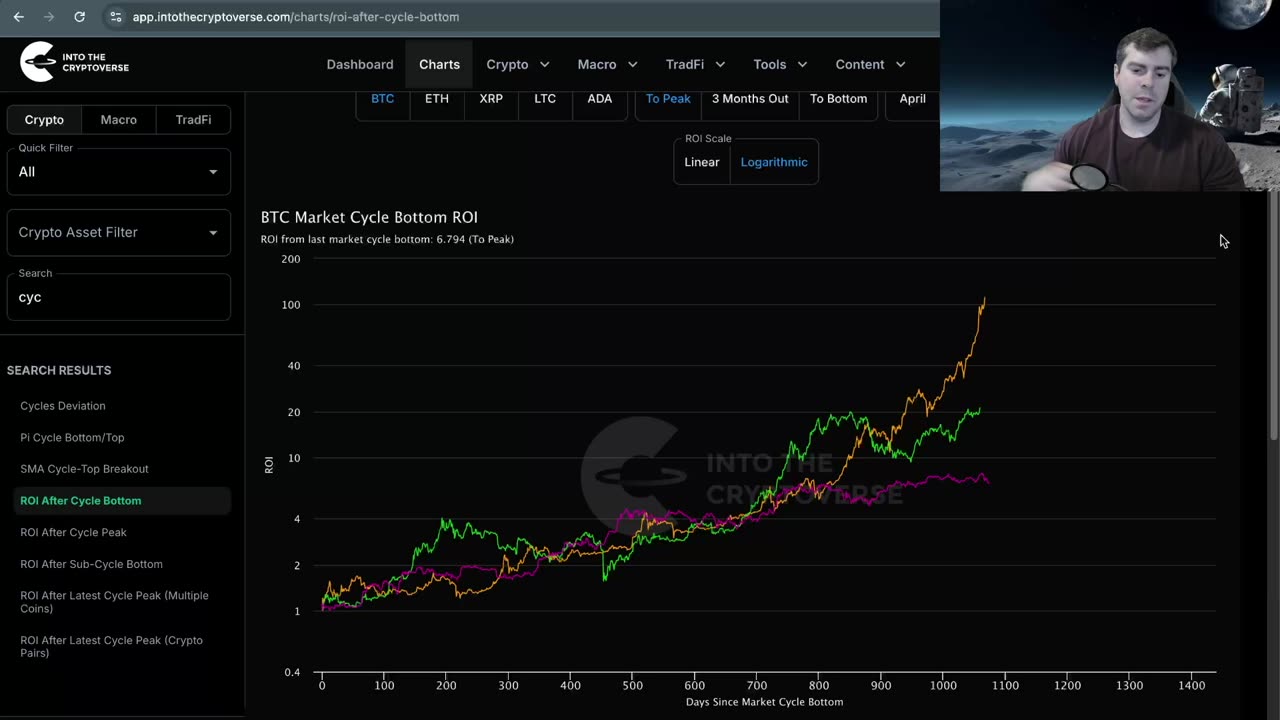1280x720 pixels.
Task: Select the XRP coin toggle
Action: (x=491, y=99)
